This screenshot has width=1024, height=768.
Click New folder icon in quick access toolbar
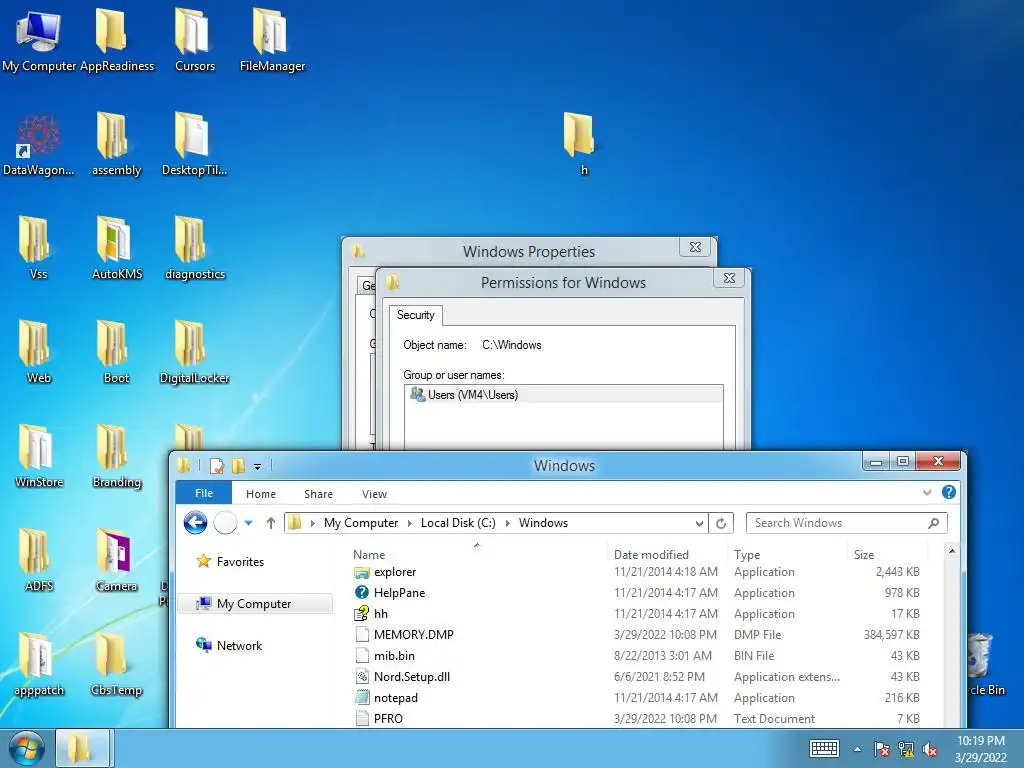(x=238, y=466)
